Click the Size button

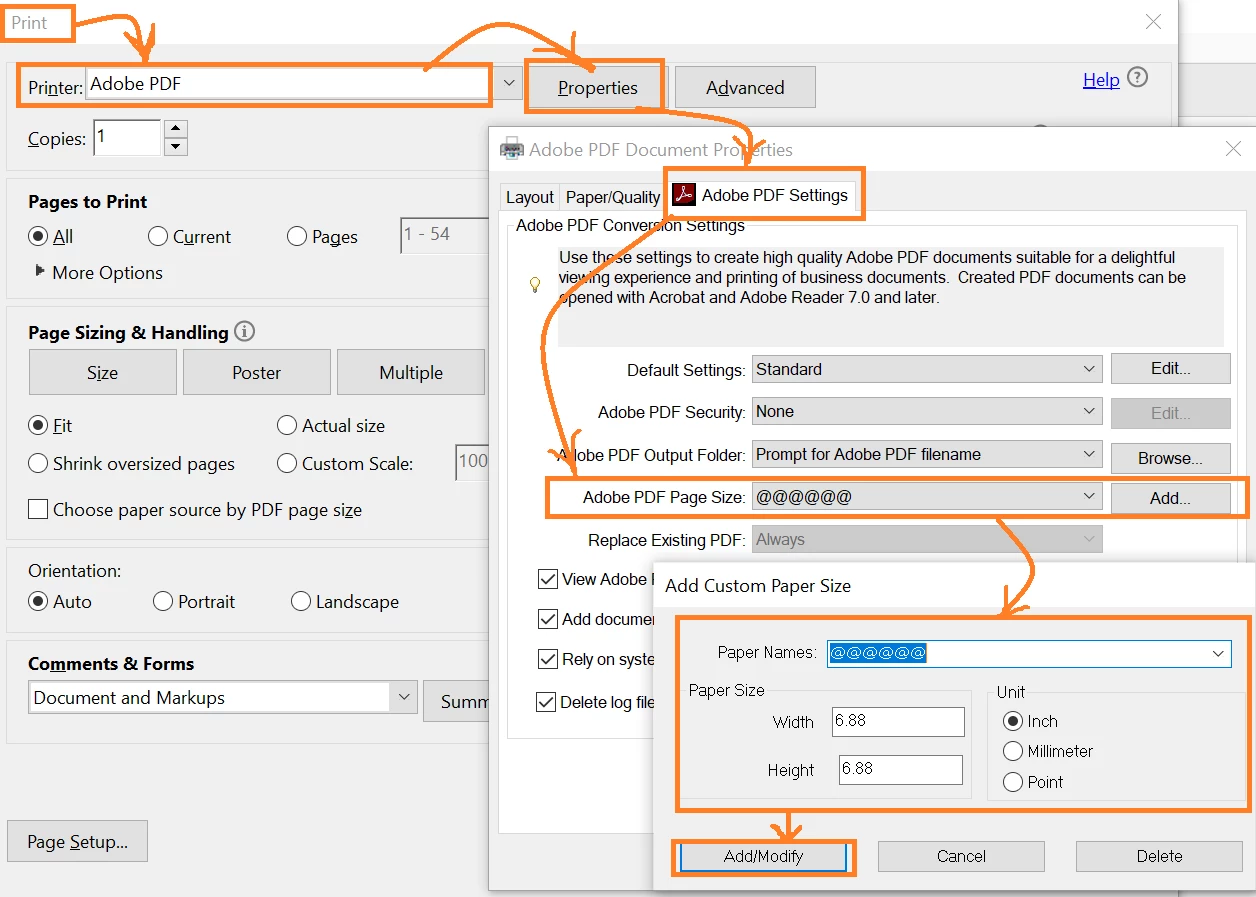pos(103,372)
